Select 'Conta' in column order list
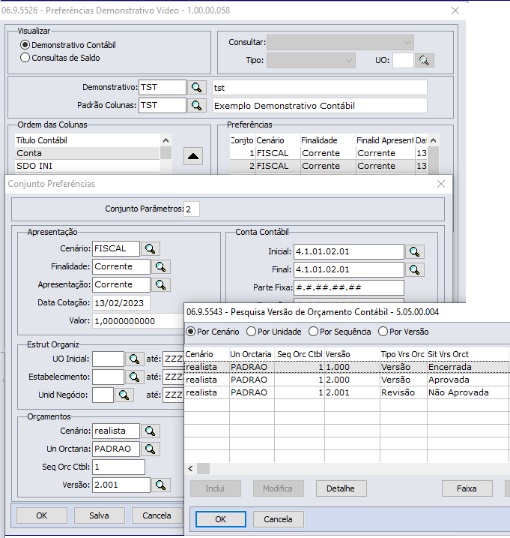Screen dimensions: 510x538 88,153
